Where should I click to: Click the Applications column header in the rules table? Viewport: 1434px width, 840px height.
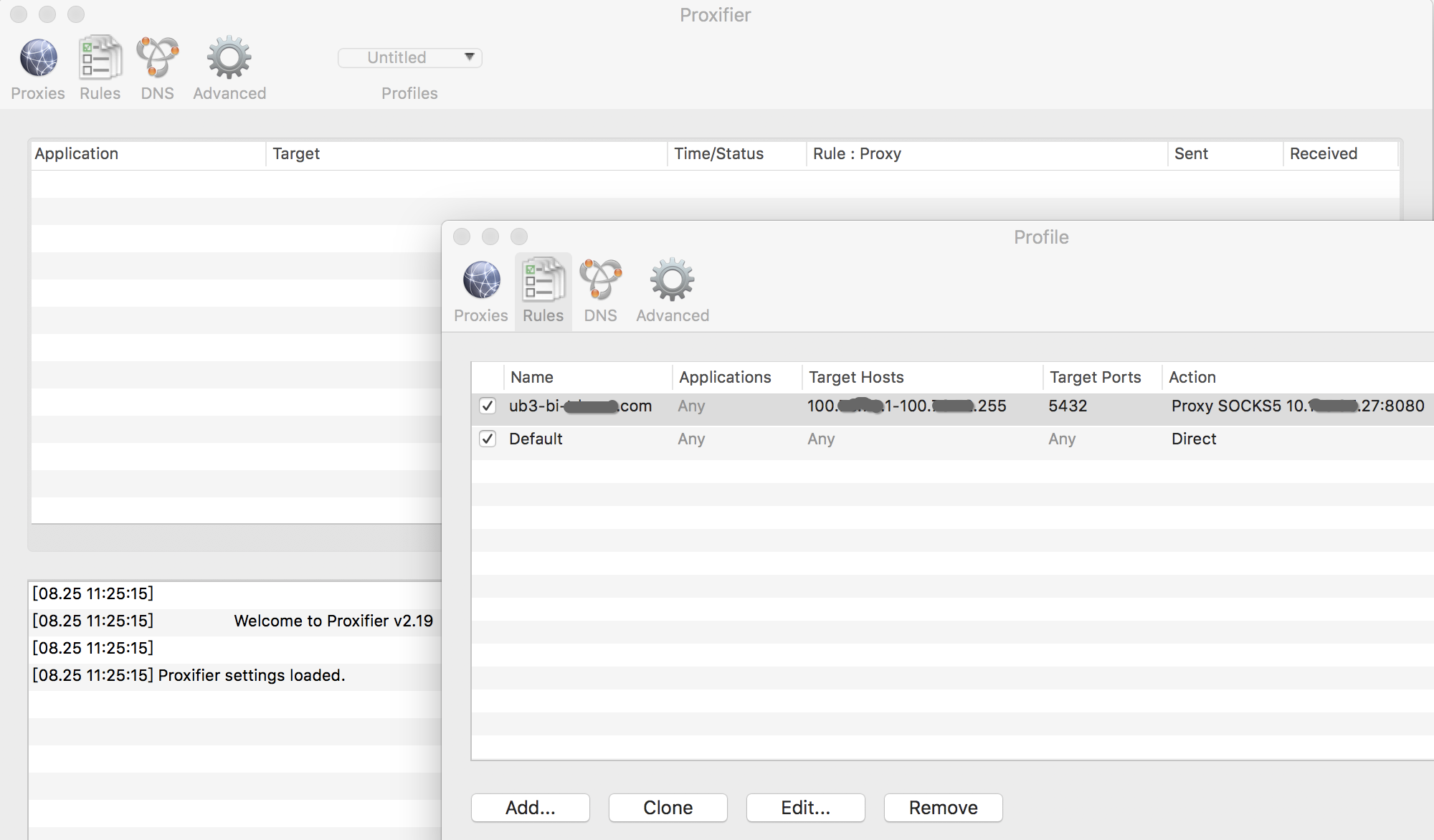[737, 377]
